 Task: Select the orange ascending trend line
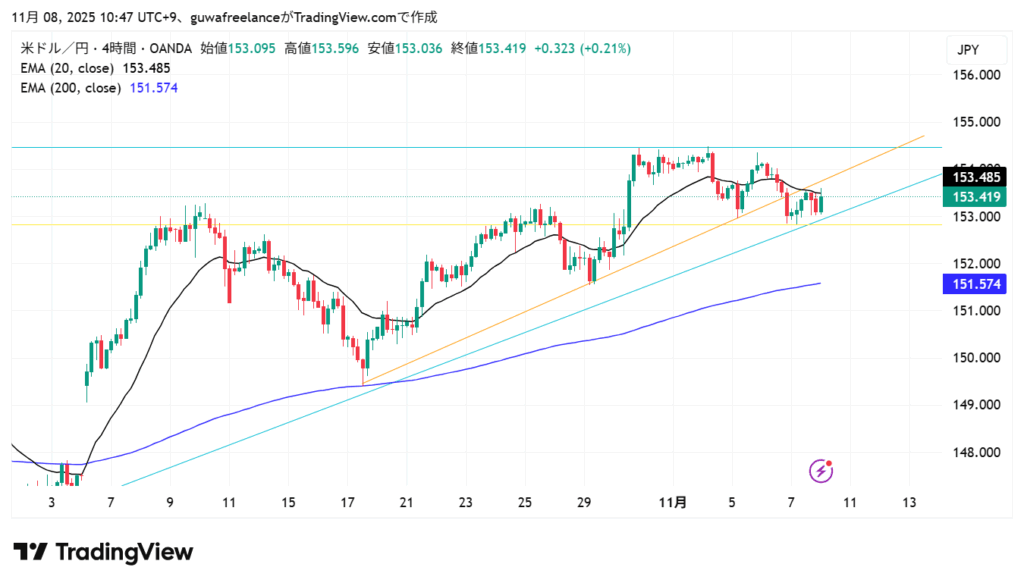click(500, 326)
